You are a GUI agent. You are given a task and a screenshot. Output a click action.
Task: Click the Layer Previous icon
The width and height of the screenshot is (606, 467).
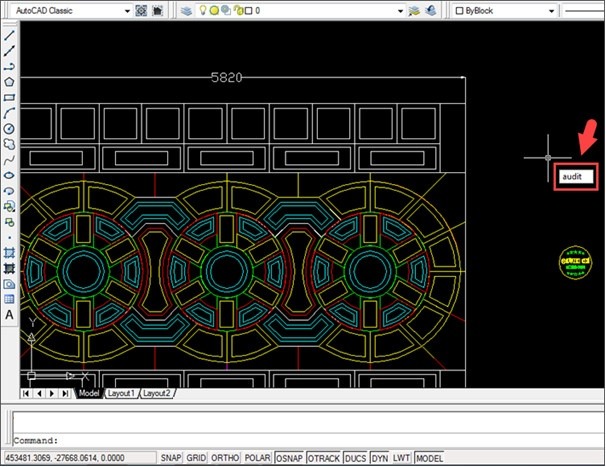tap(431, 10)
